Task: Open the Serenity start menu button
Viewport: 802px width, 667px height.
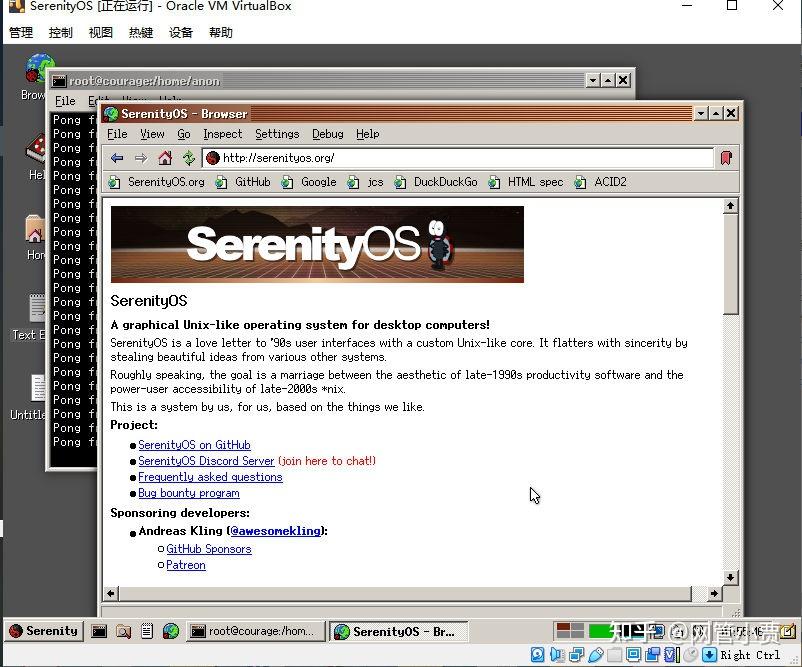Action: click(43, 631)
